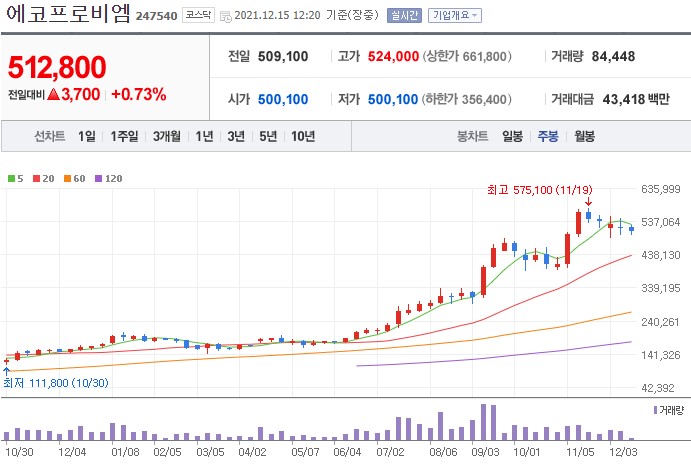Click the 에코프로비엠 stock name

pyautogui.click(x=68, y=14)
